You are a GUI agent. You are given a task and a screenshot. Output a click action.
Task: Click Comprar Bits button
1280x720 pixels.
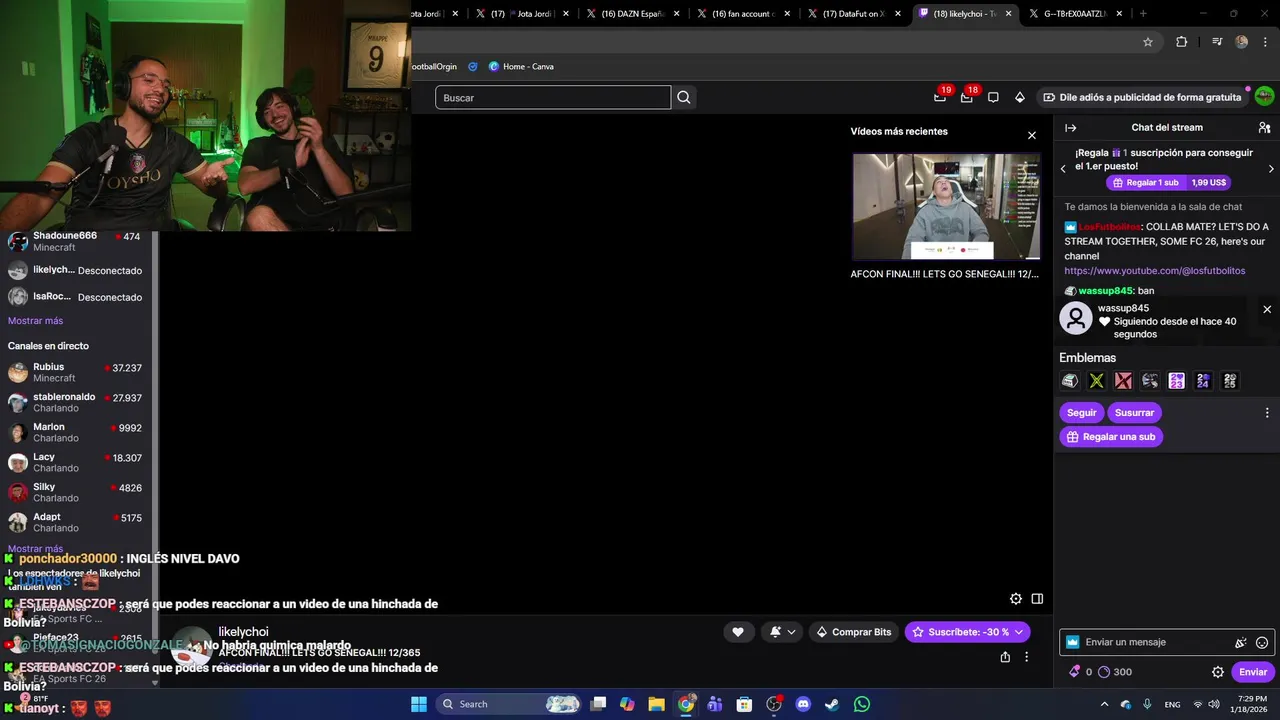click(x=853, y=632)
